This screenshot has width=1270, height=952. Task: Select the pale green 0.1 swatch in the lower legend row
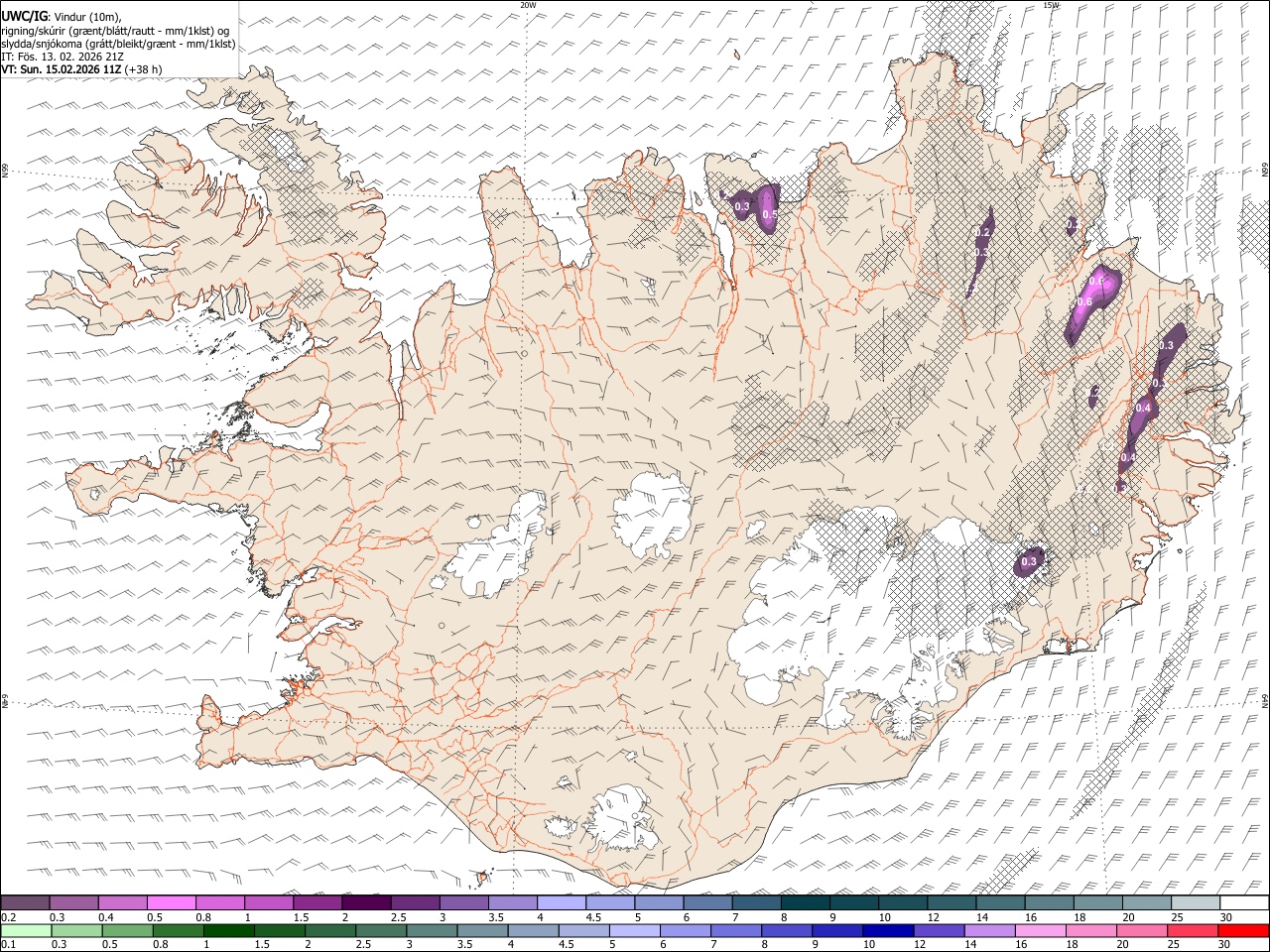point(26,930)
